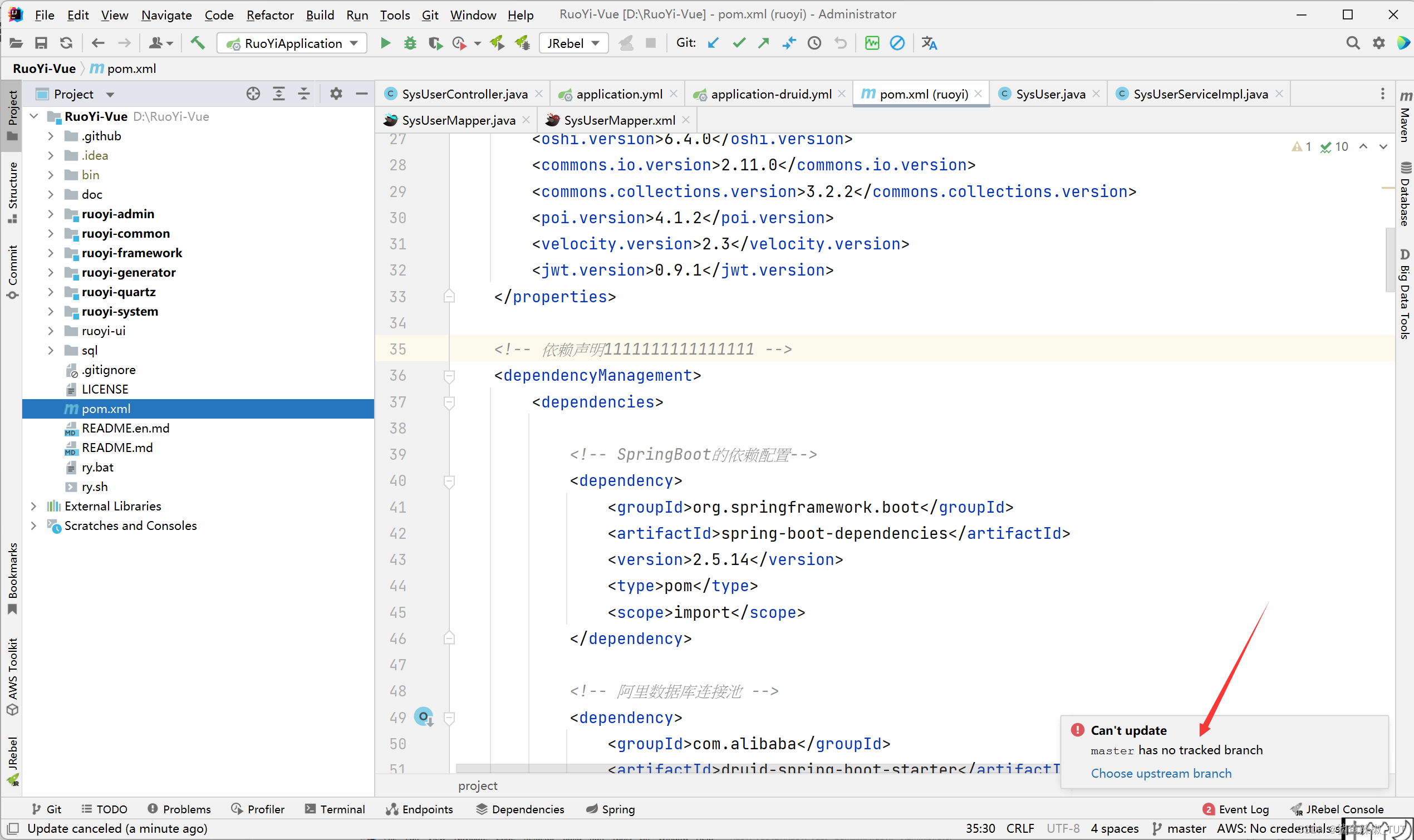
Task: Toggle the Problems tool window
Action: (179, 809)
